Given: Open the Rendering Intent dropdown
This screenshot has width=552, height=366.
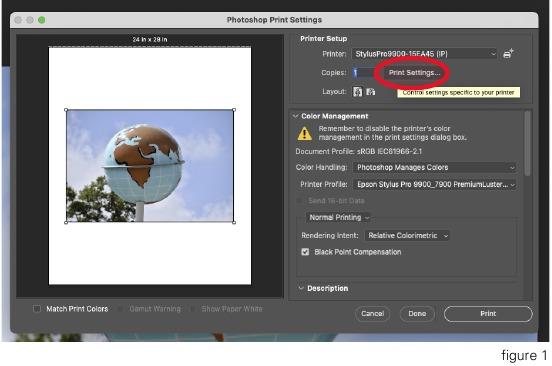Looking at the screenshot, I should [407, 235].
